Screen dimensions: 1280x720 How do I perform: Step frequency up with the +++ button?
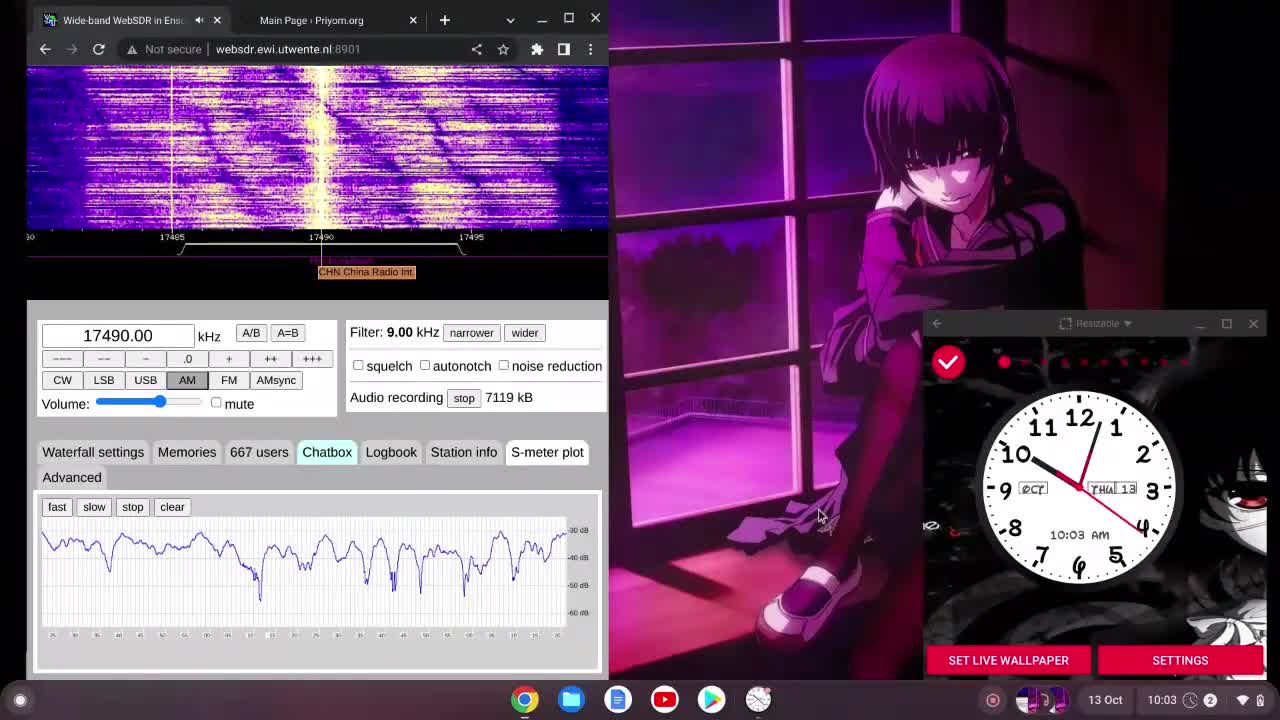[312, 359]
